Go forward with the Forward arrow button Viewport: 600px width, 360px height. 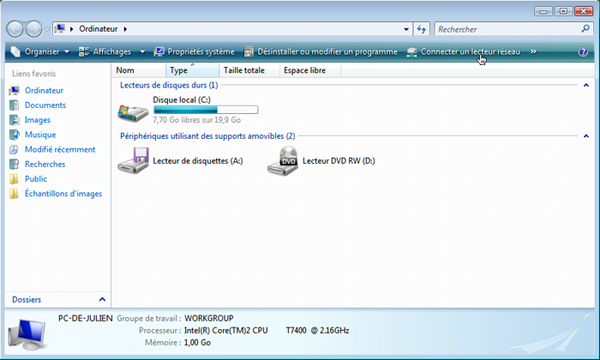click(x=34, y=29)
